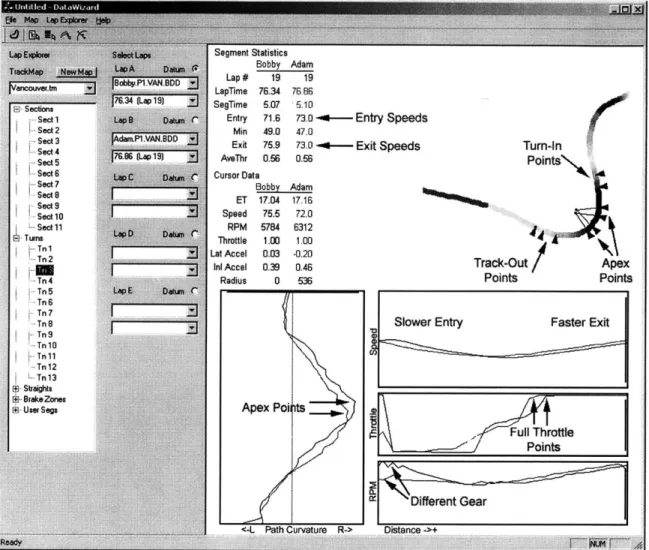Click the Bobby SegTime value 5.07

(272, 105)
